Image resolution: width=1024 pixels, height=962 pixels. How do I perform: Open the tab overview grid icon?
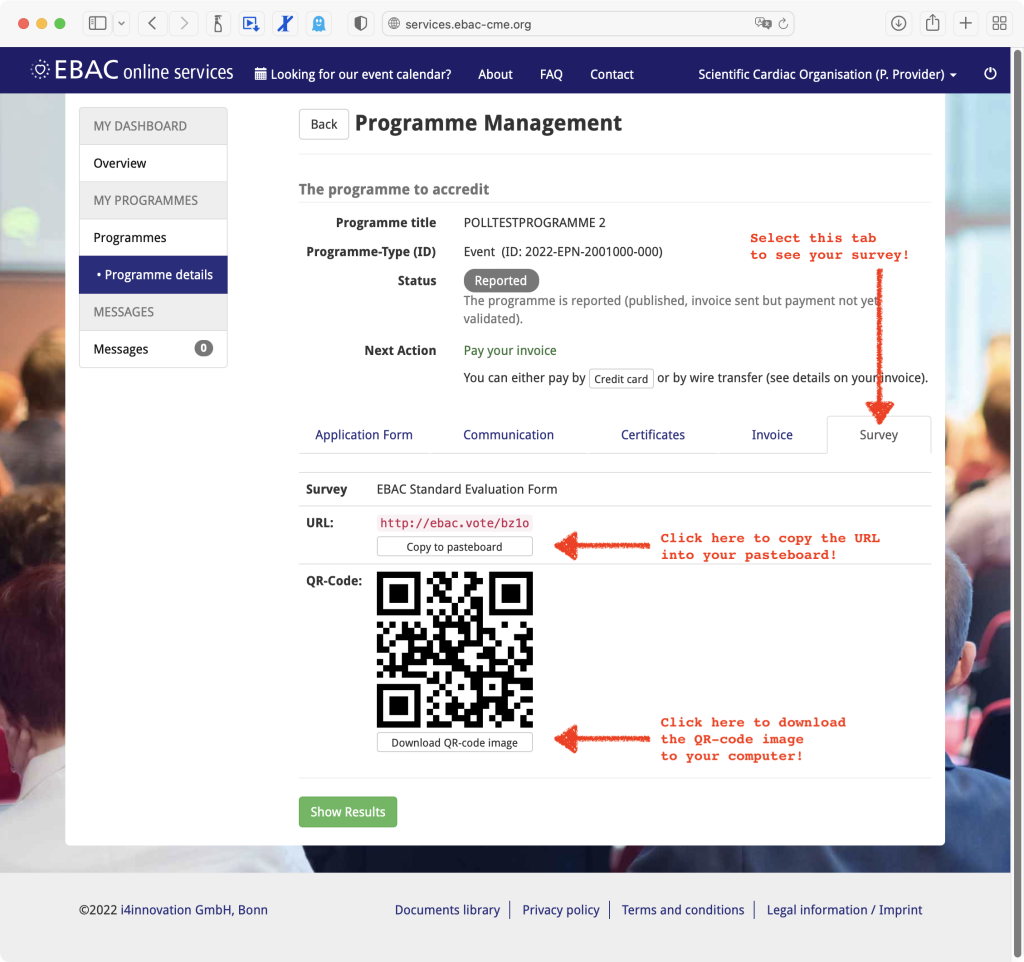click(x=999, y=23)
